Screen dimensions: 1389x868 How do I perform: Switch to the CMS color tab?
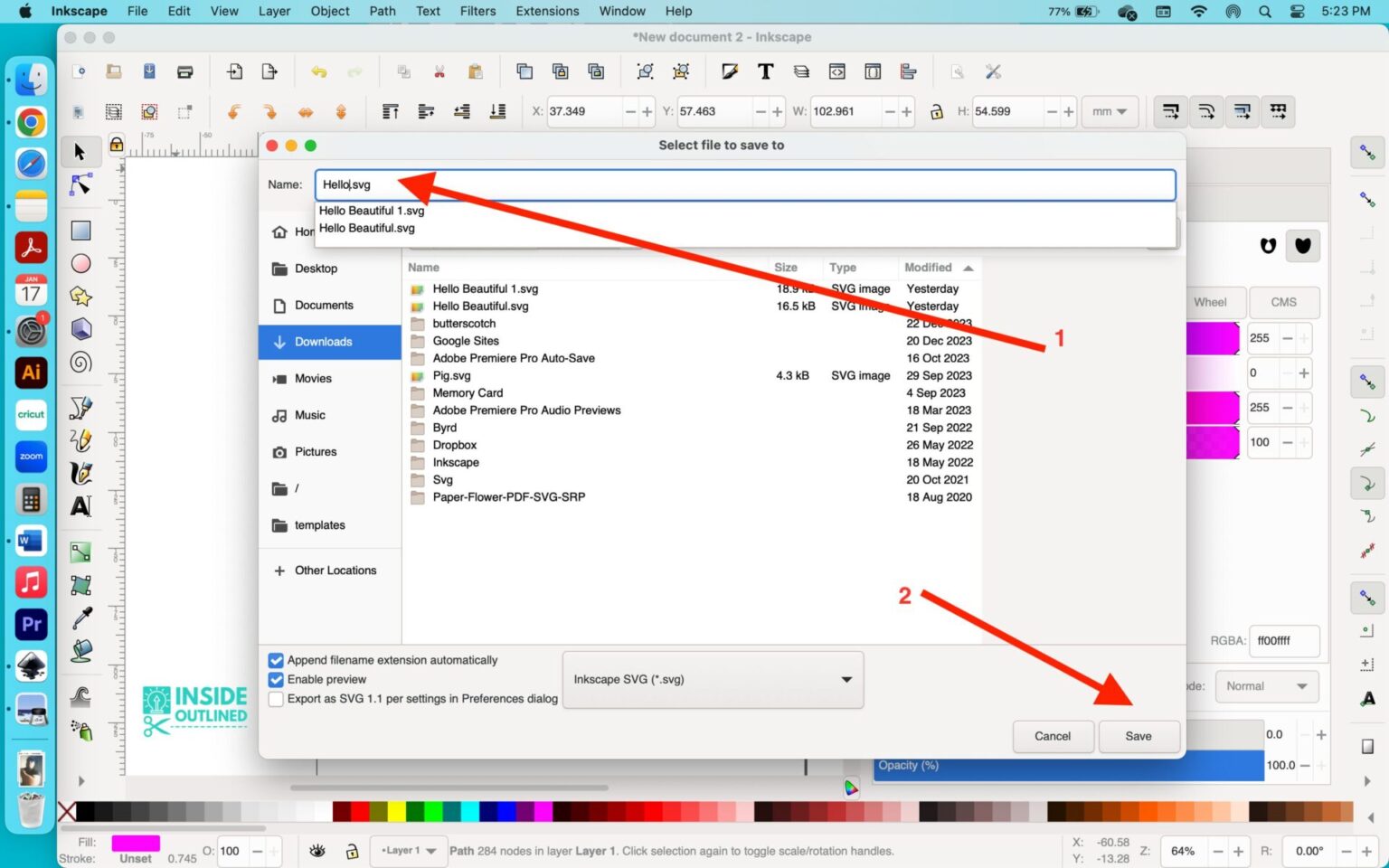pos(1283,302)
